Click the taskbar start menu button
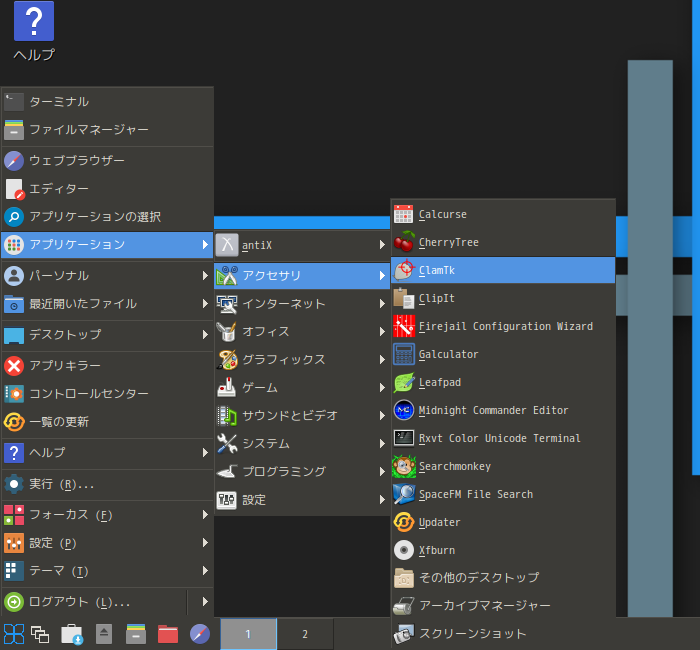 [x=14, y=634]
